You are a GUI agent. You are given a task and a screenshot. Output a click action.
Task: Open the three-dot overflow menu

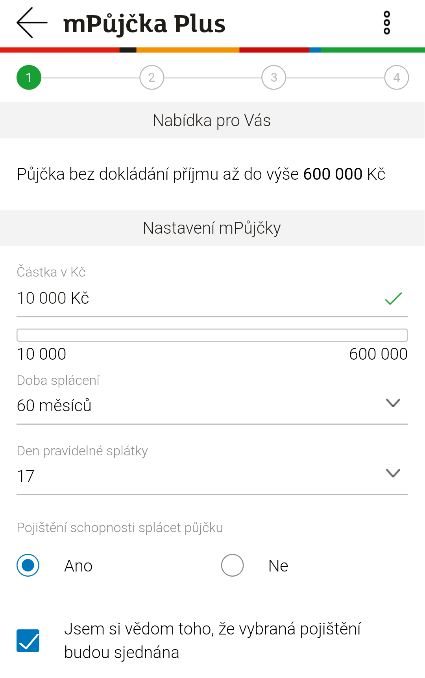click(387, 23)
